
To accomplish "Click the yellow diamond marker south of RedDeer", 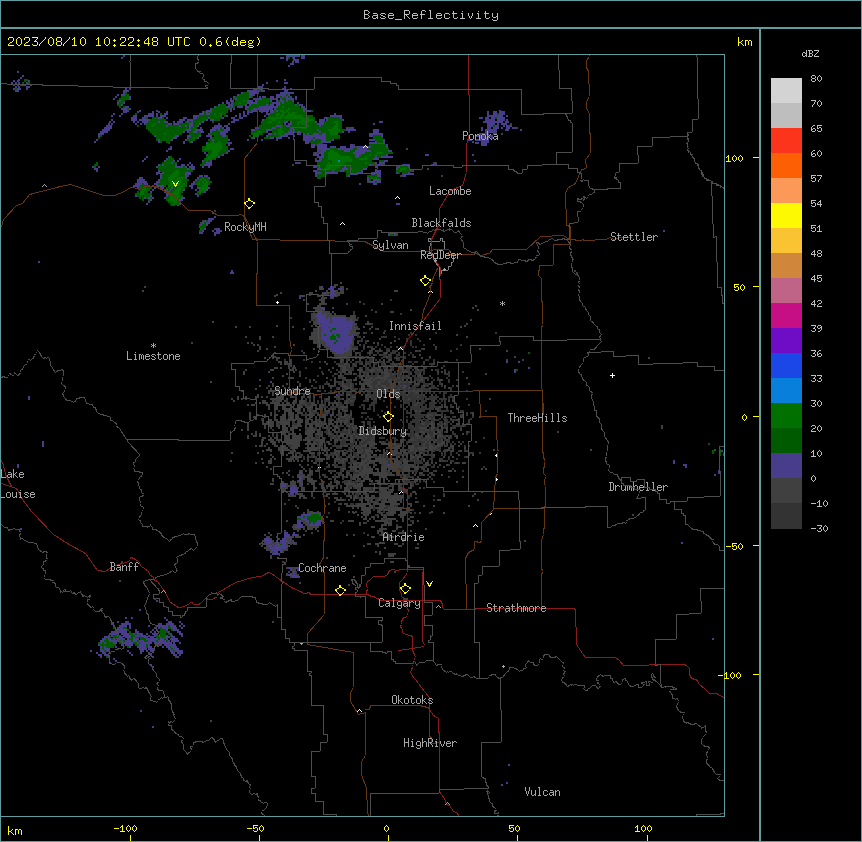I will pyautogui.click(x=426, y=281).
